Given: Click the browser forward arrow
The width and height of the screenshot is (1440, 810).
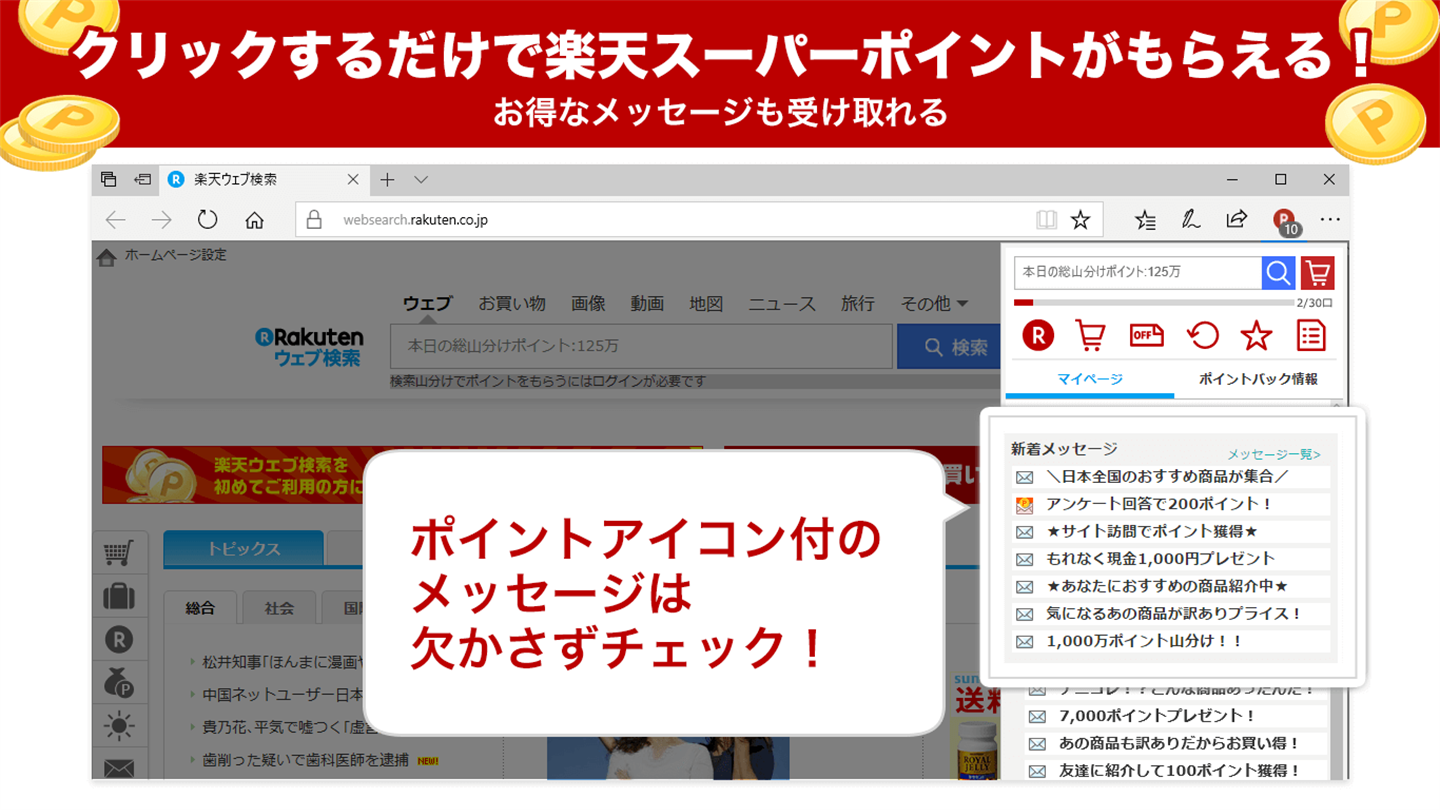Looking at the screenshot, I should pos(161,220).
